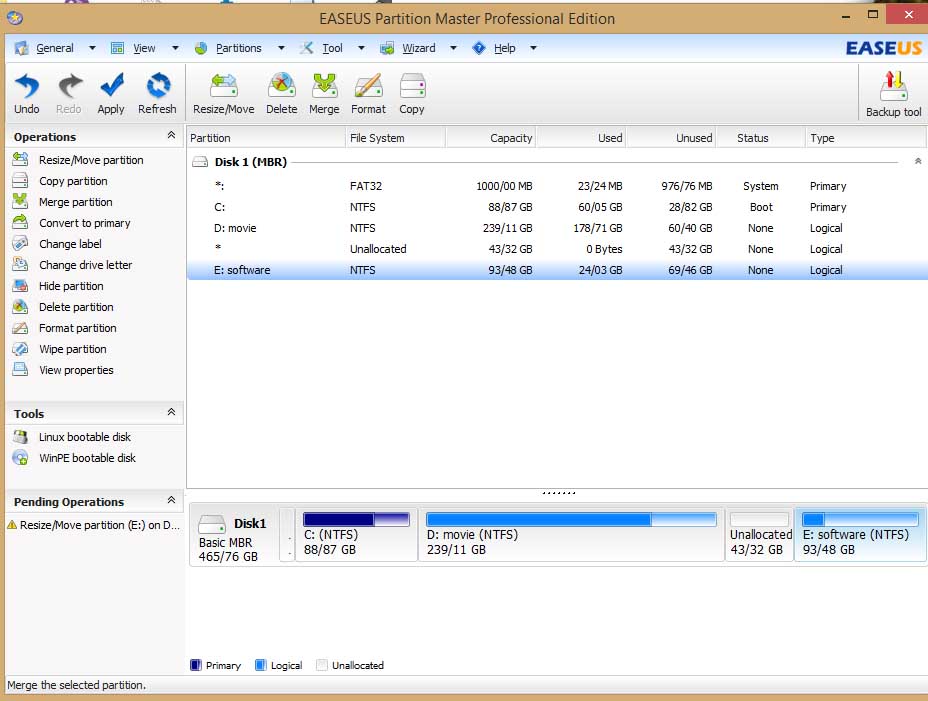Collapse the Pending Operations panel
Viewport: 928px width, 701px height.
[x=171, y=501]
